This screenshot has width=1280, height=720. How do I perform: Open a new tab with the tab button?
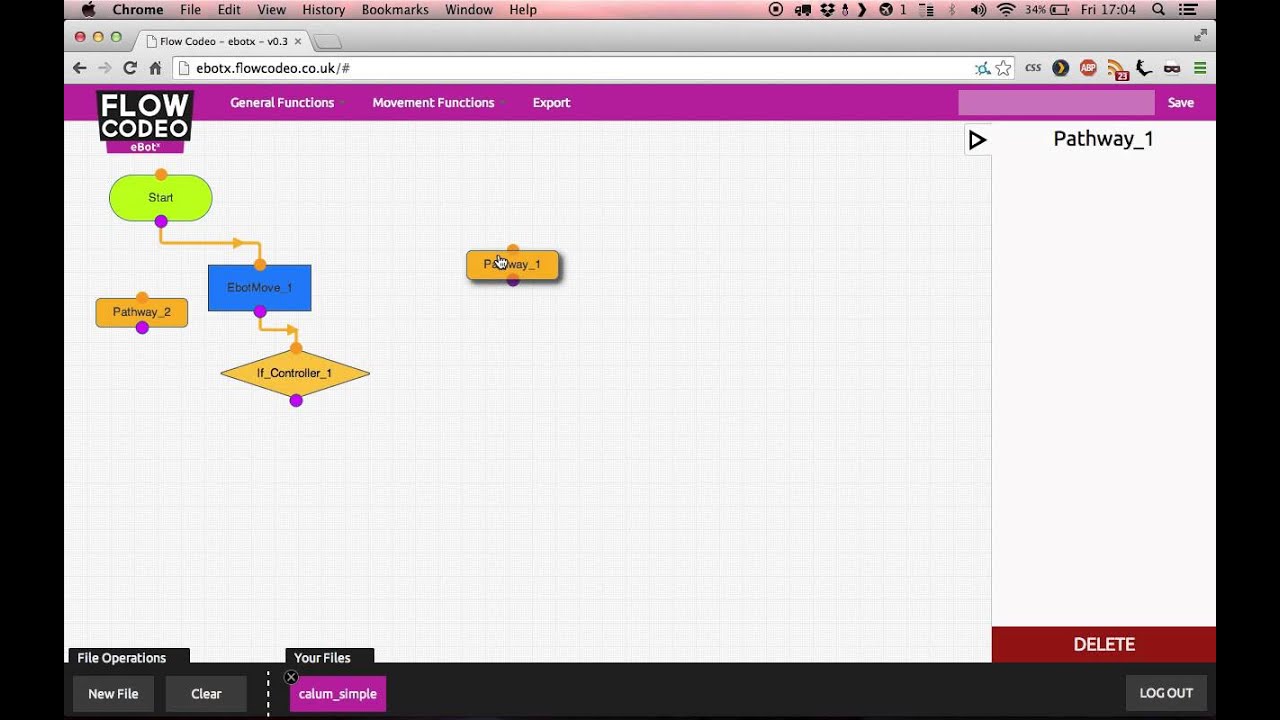pyautogui.click(x=328, y=41)
